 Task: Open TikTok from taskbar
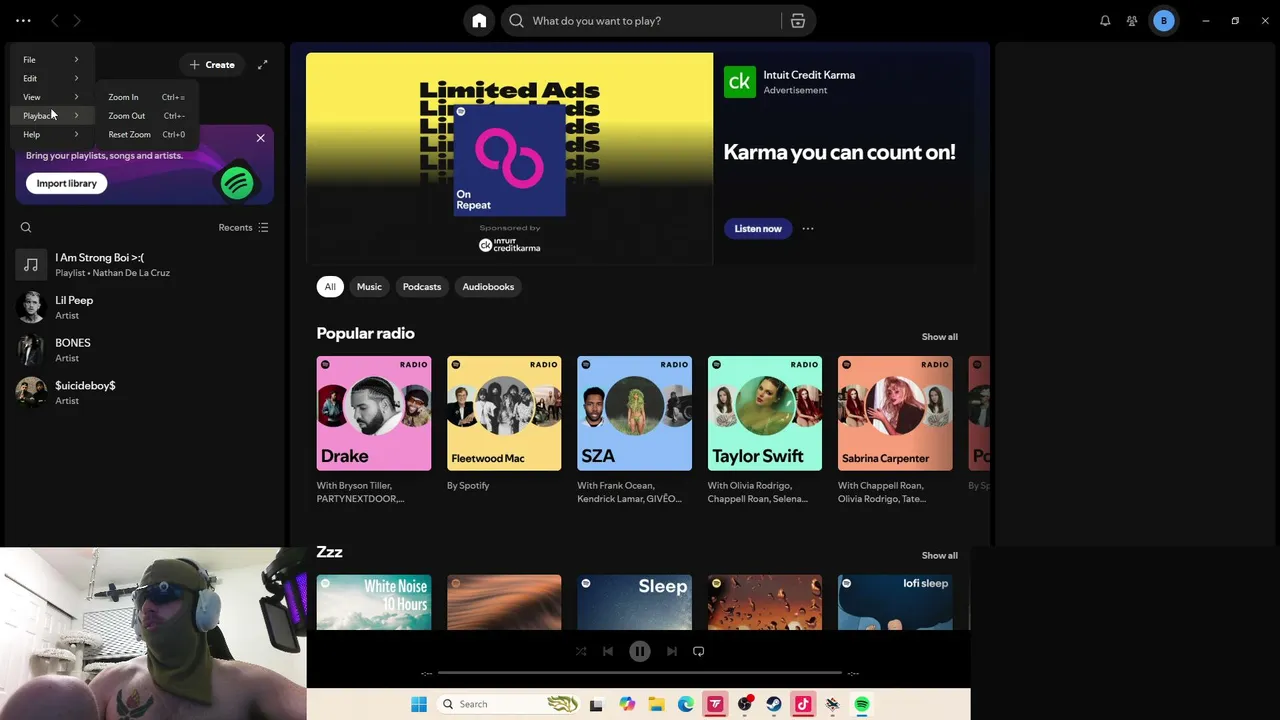[x=803, y=704]
